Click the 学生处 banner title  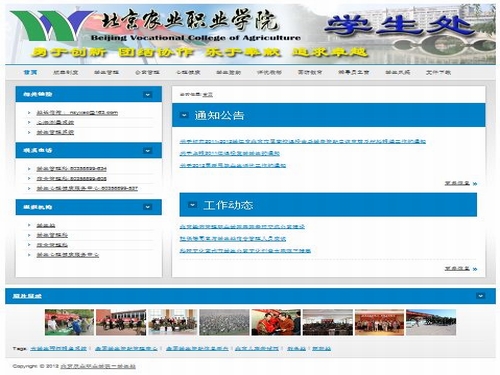(x=400, y=26)
